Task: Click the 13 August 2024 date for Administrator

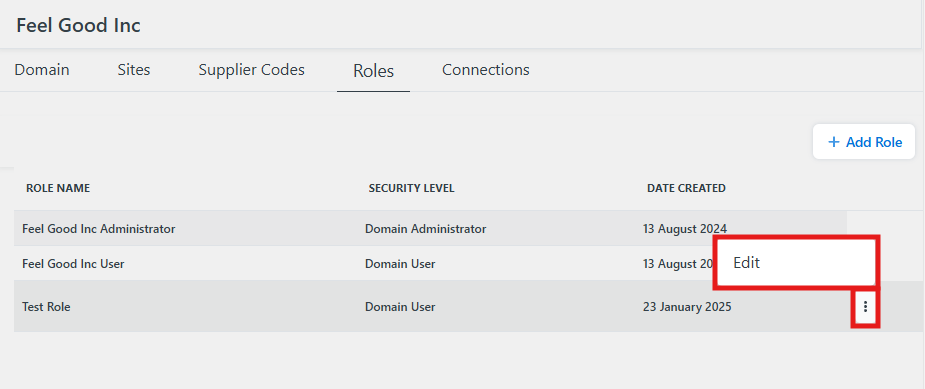Action: point(685,228)
